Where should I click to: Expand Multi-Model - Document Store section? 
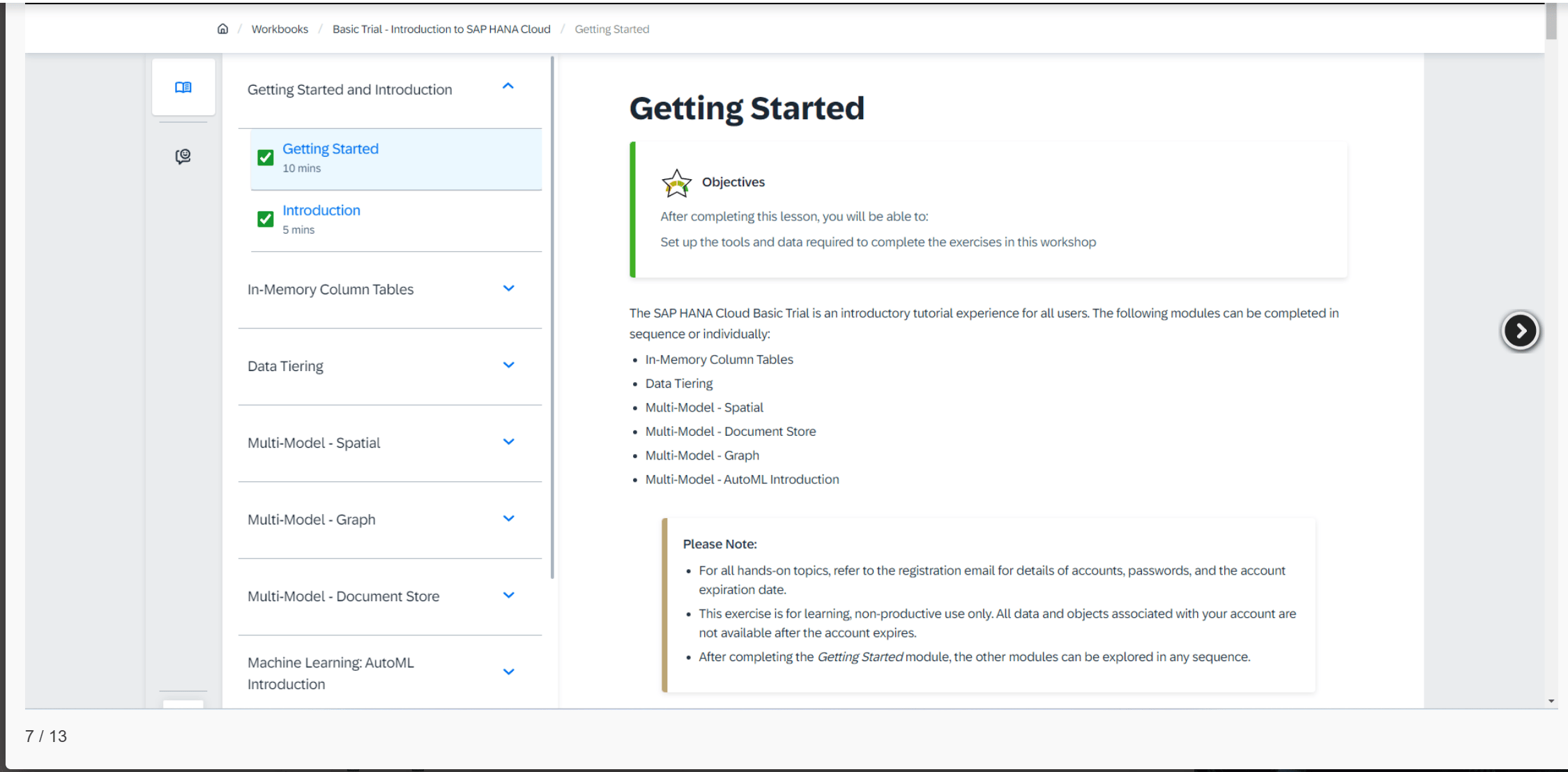click(x=508, y=596)
